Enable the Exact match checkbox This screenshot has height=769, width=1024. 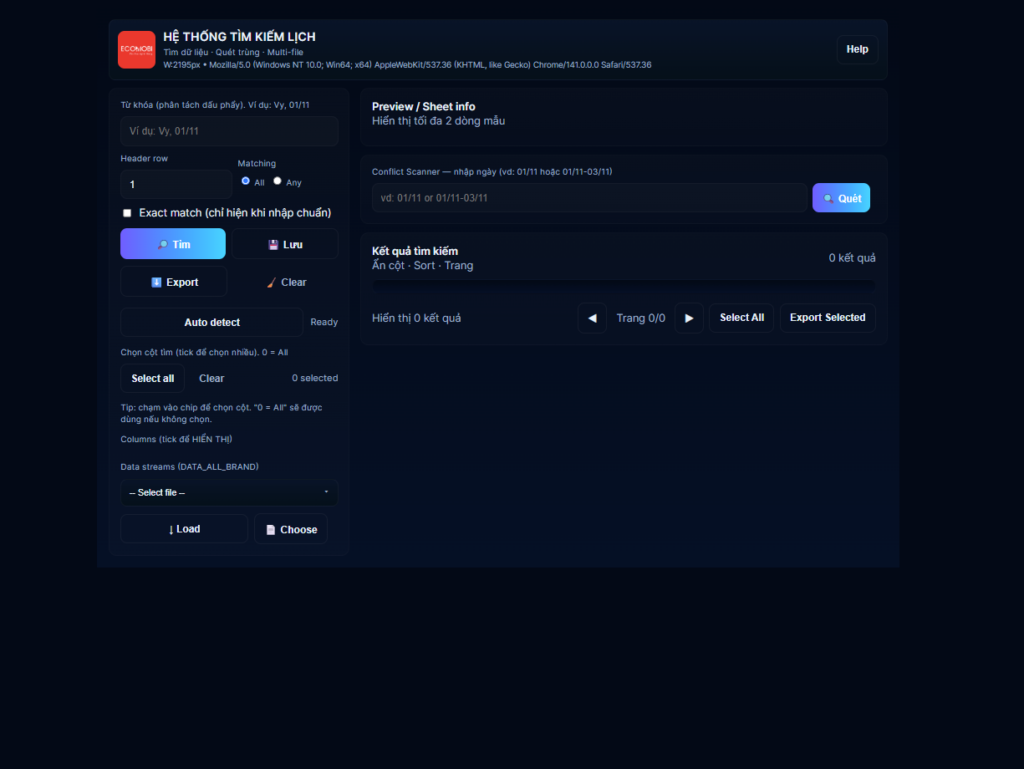(127, 213)
